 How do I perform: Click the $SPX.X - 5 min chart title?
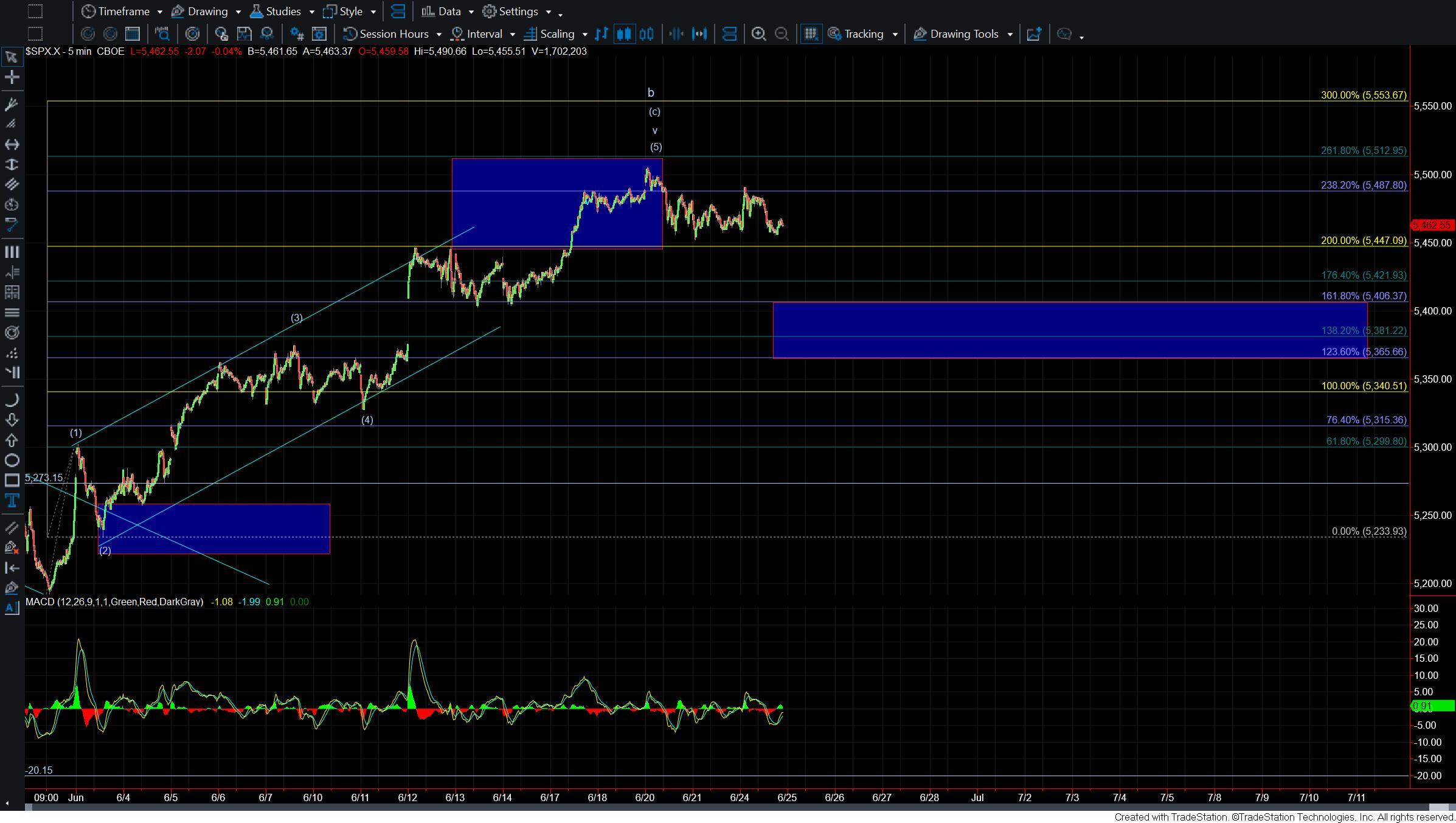tap(58, 52)
